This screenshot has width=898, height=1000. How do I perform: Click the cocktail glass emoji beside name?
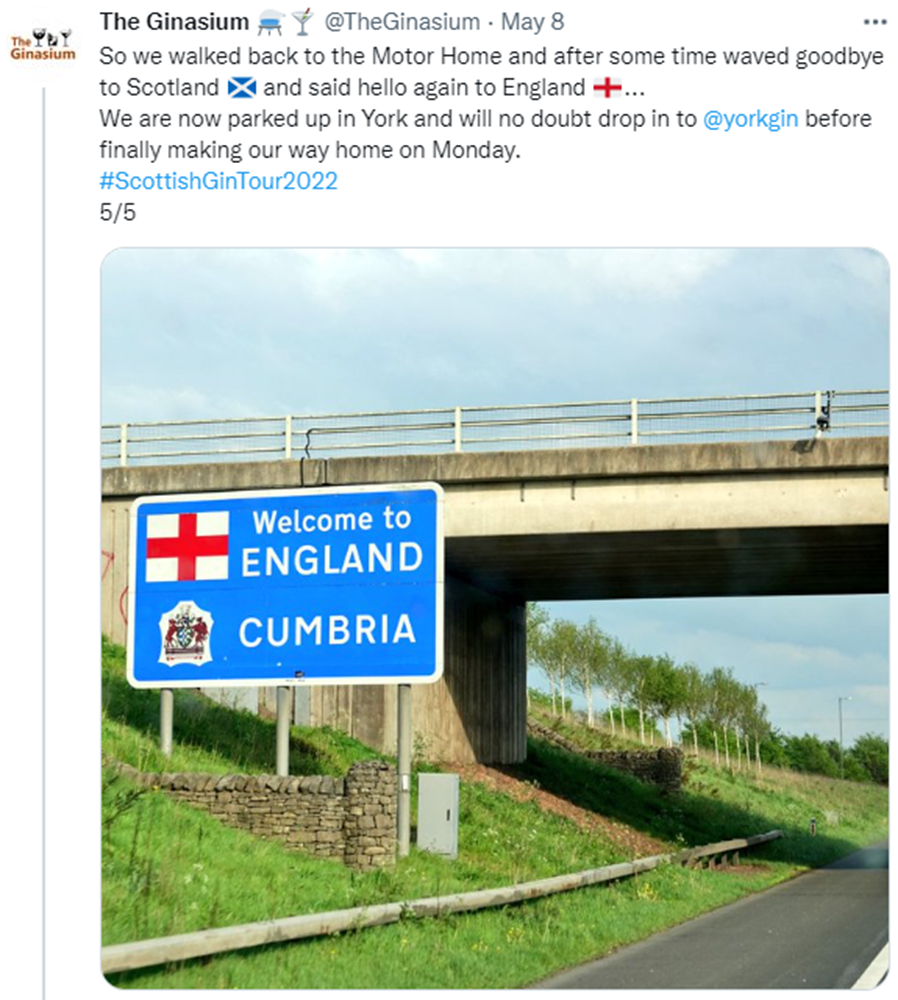302,21
